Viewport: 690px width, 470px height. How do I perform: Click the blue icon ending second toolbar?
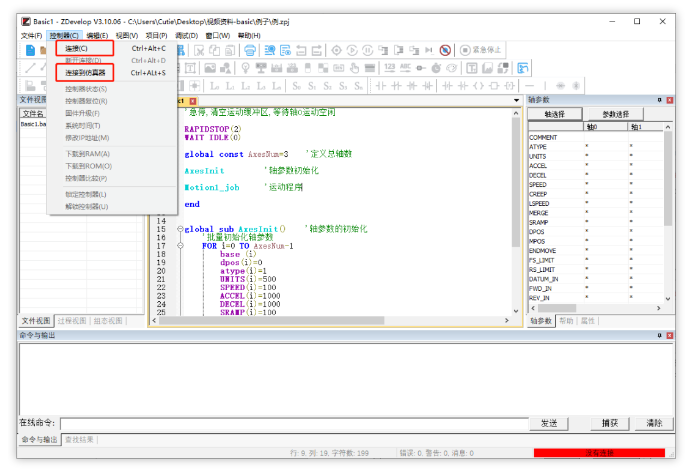523,68
